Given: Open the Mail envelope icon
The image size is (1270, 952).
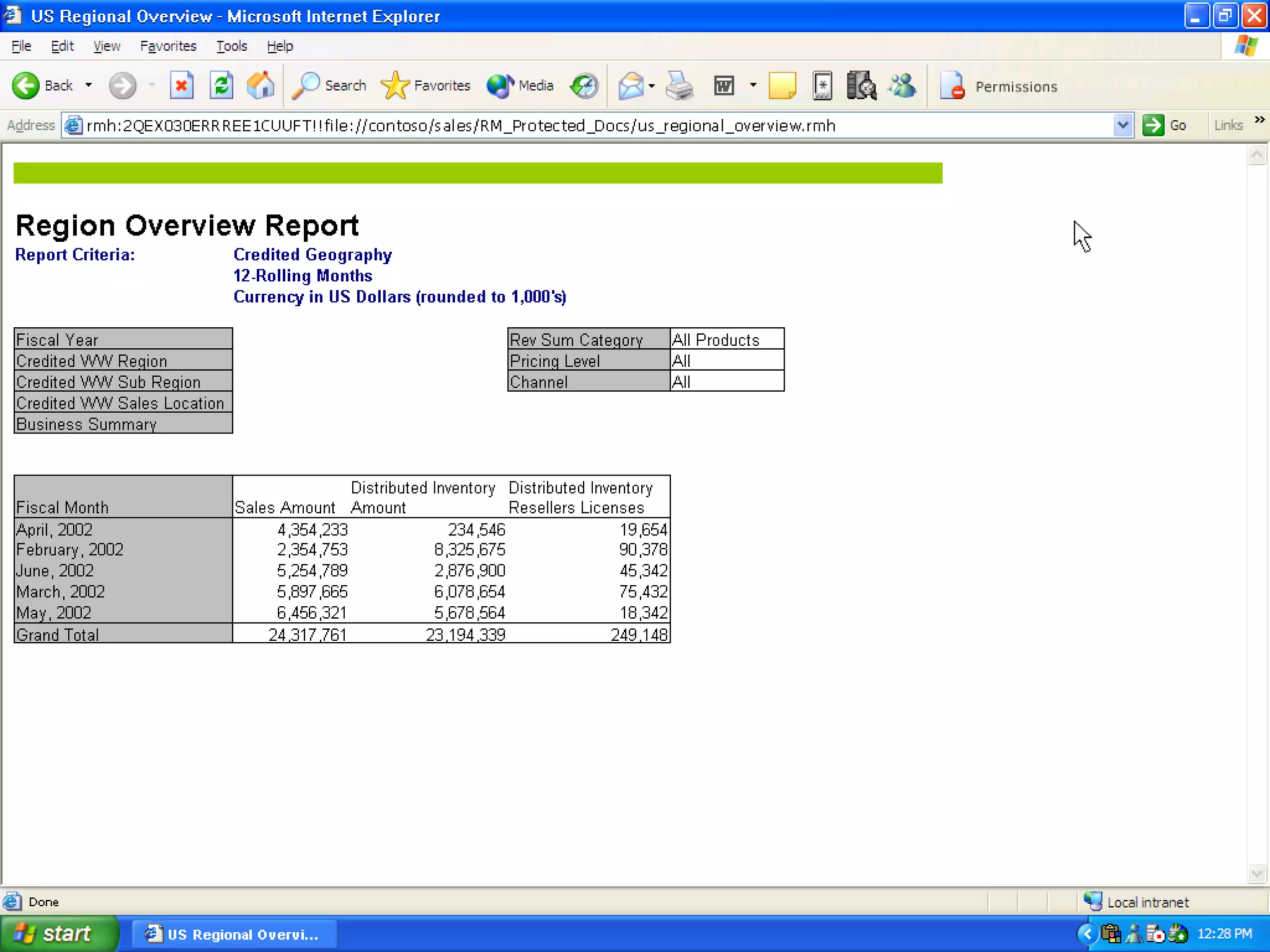Looking at the screenshot, I should point(631,86).
